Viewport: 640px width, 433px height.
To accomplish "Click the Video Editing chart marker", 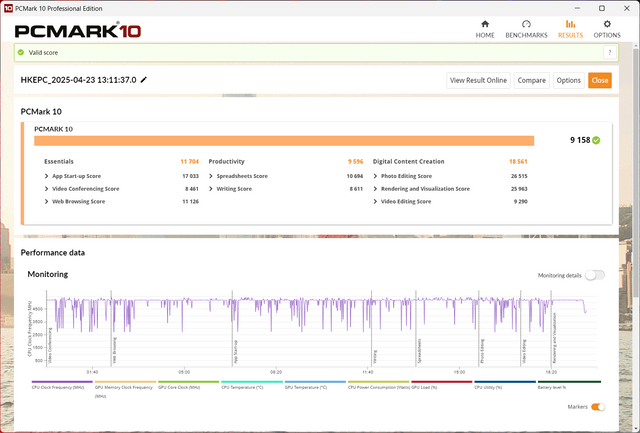I will (524, 351).
